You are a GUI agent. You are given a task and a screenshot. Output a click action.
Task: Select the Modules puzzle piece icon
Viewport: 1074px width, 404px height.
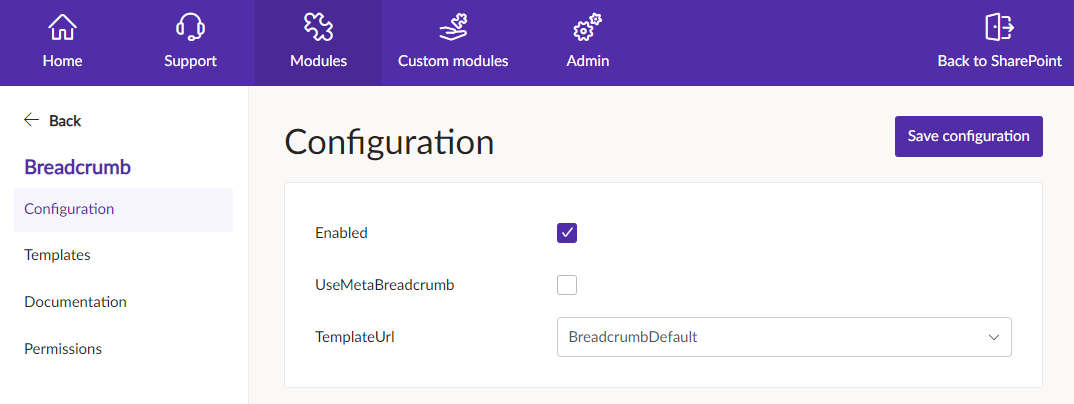coord(319,27)
